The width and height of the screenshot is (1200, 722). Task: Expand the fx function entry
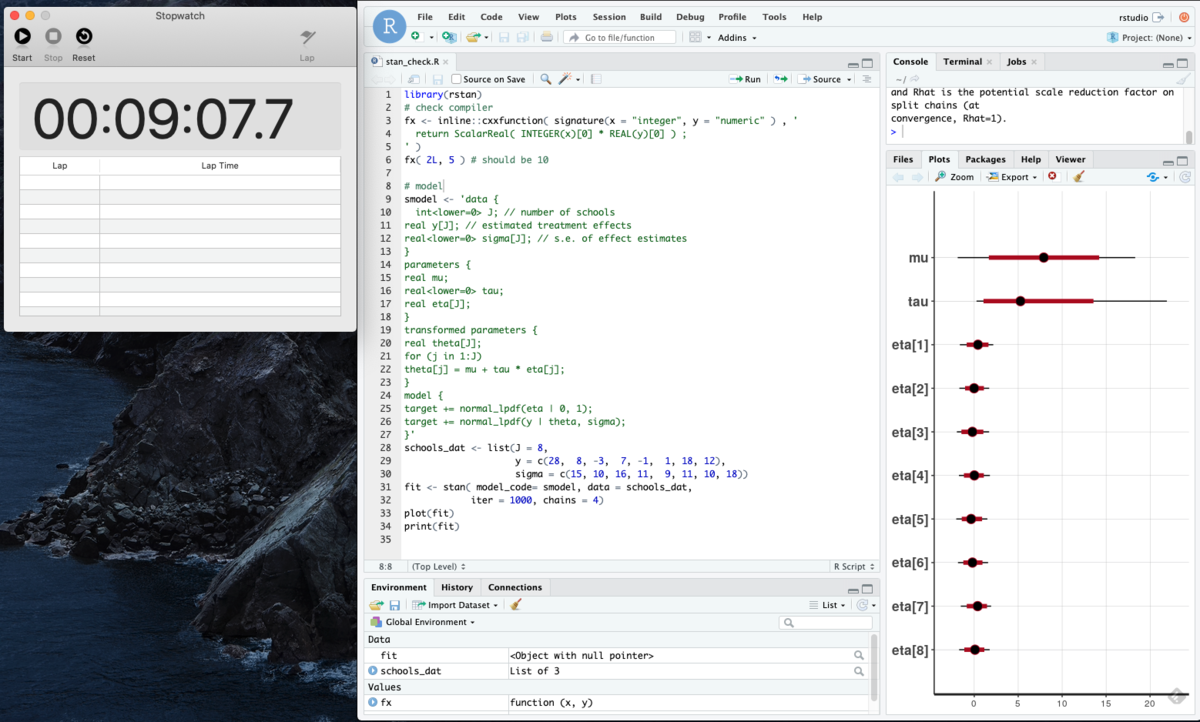point(373,702)
